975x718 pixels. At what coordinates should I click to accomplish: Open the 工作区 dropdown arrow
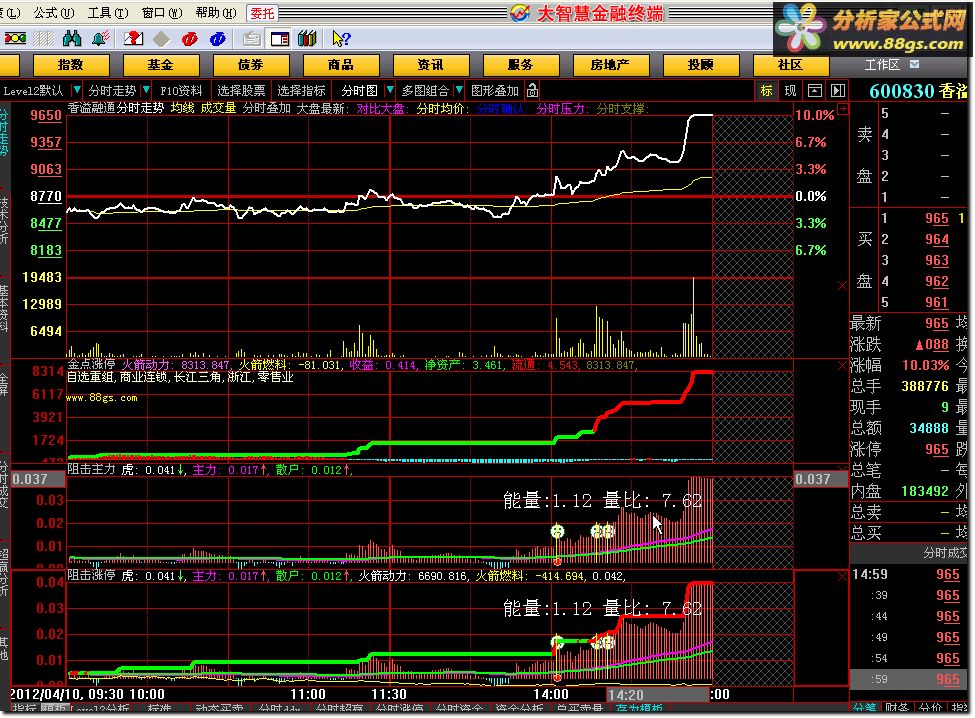[x=914, y=64]
